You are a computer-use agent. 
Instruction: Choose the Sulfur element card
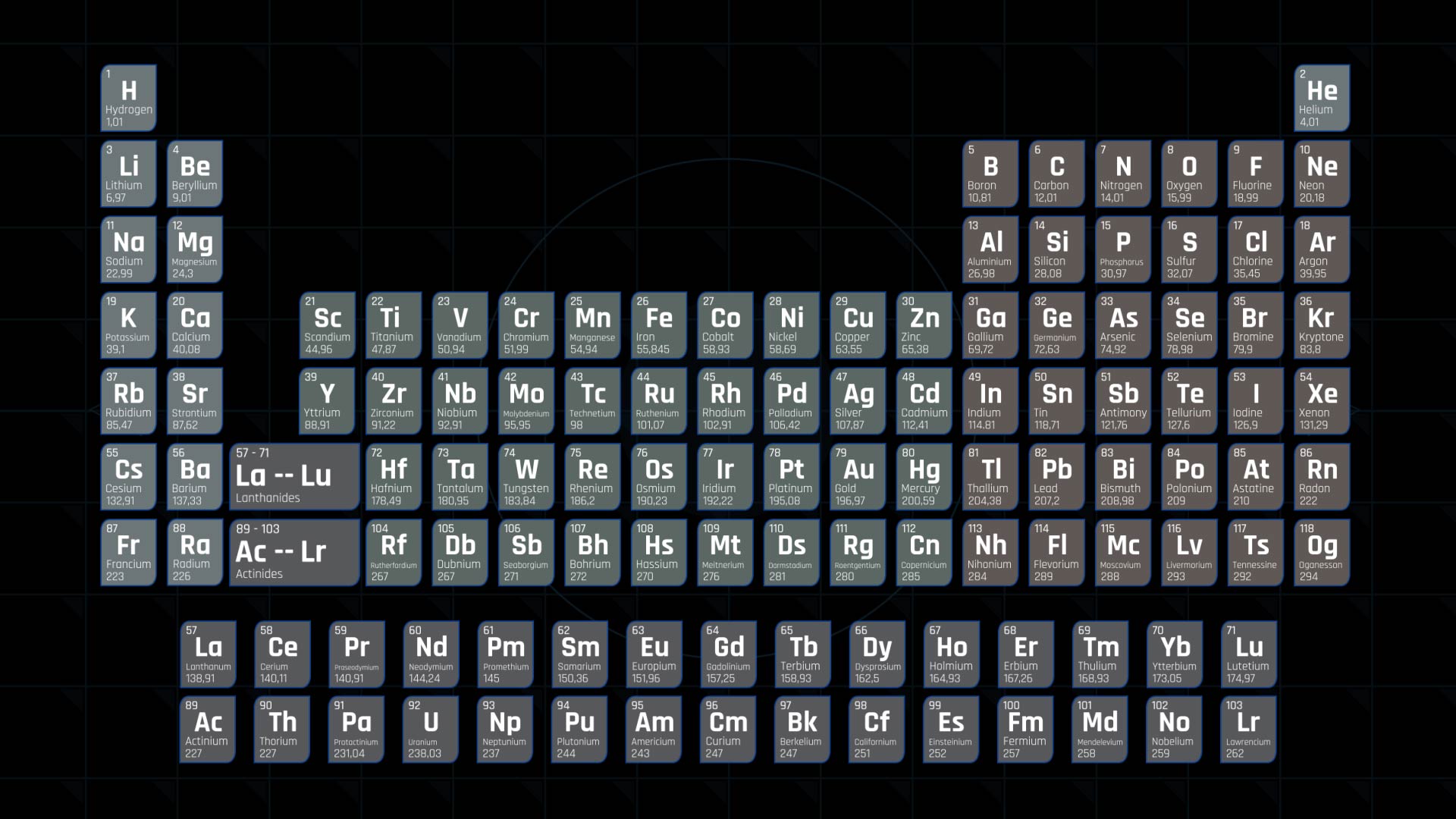(x=1190, y=249)
